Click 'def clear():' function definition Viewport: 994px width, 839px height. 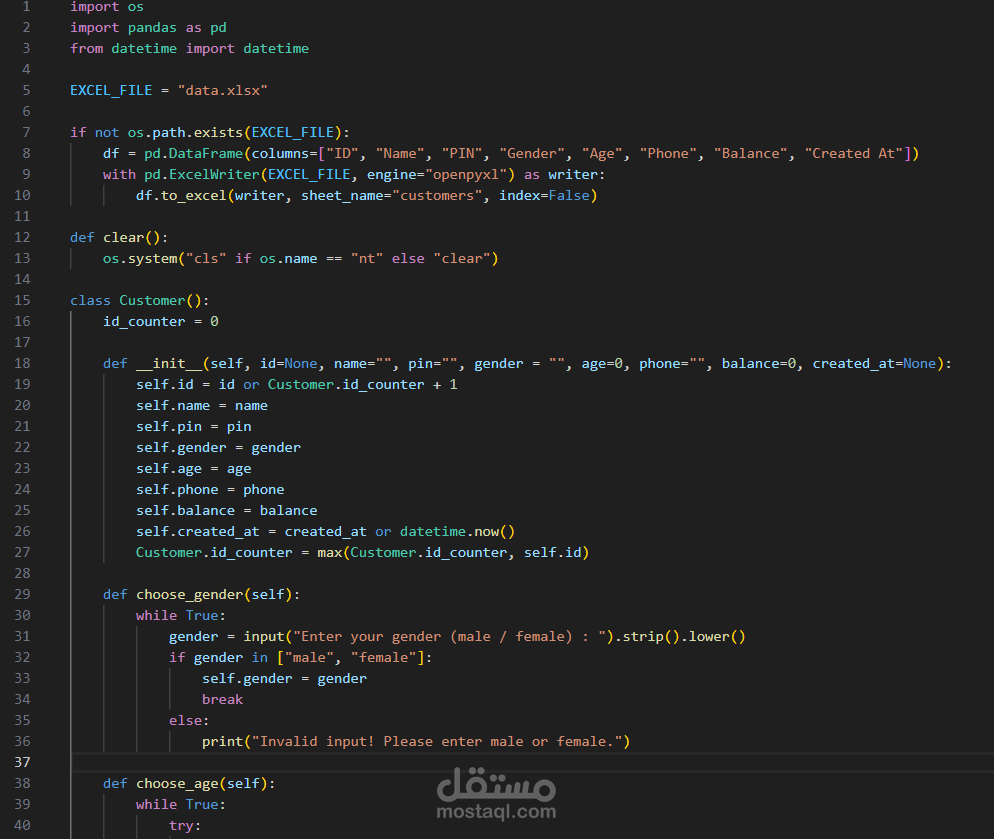(x=119, y=237)
